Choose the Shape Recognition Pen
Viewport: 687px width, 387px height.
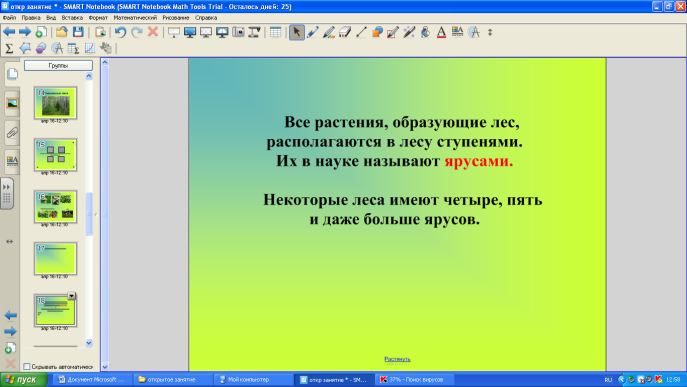pyautogui.click(x=393, y=32)
